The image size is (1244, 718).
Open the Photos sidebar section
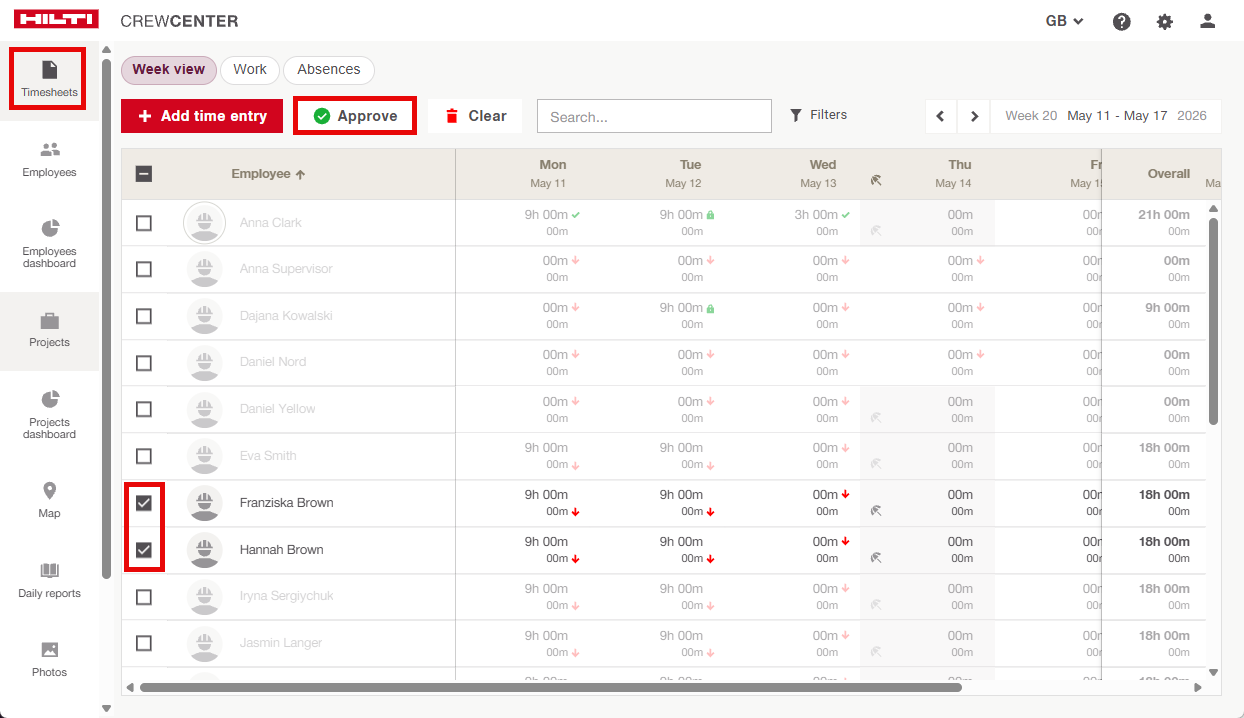click(49, 660)
